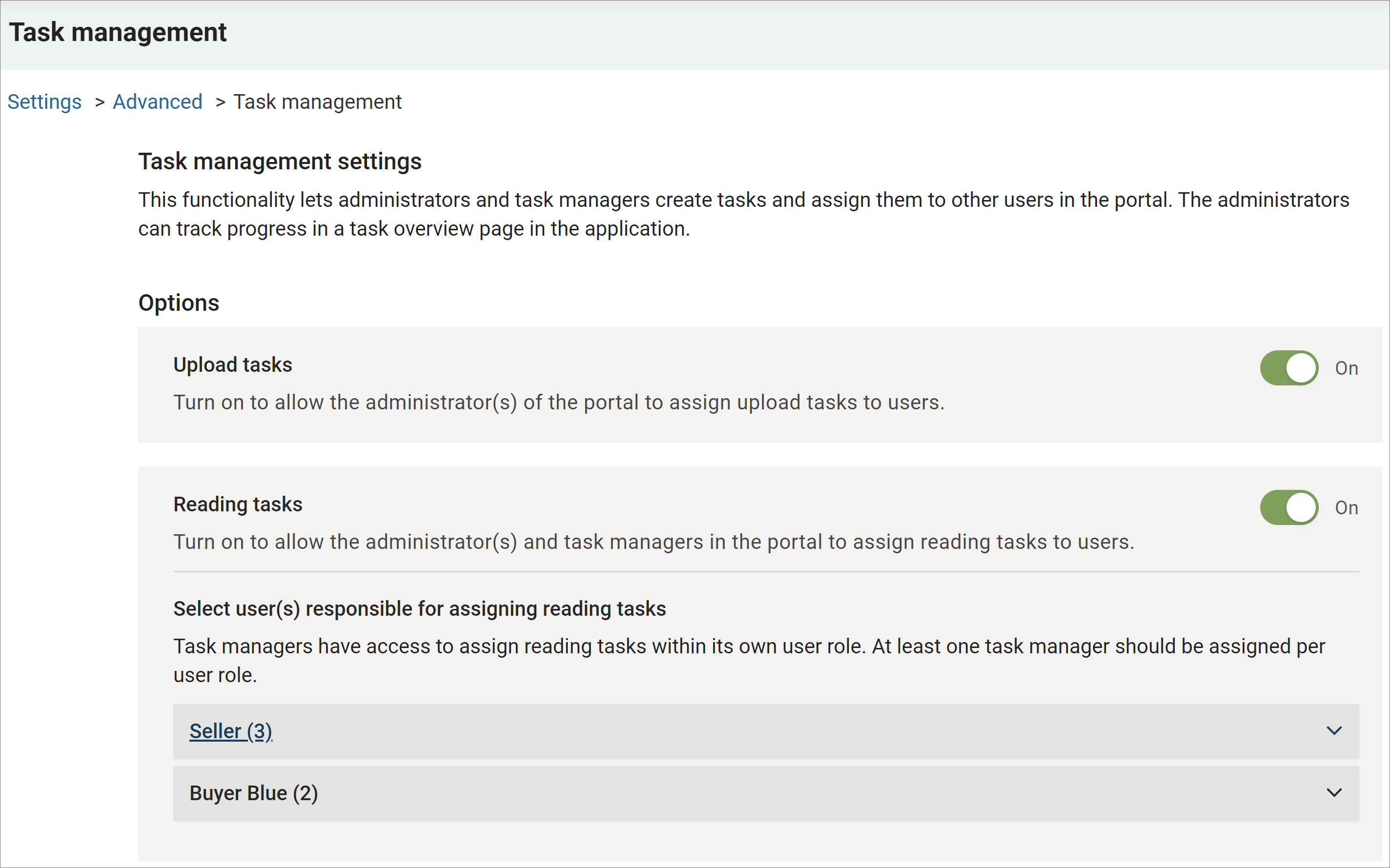Viewport: 1390px width, 868px height.
Task: Toggle the Upload tasks switch
Action: (x=1288, y=368)
